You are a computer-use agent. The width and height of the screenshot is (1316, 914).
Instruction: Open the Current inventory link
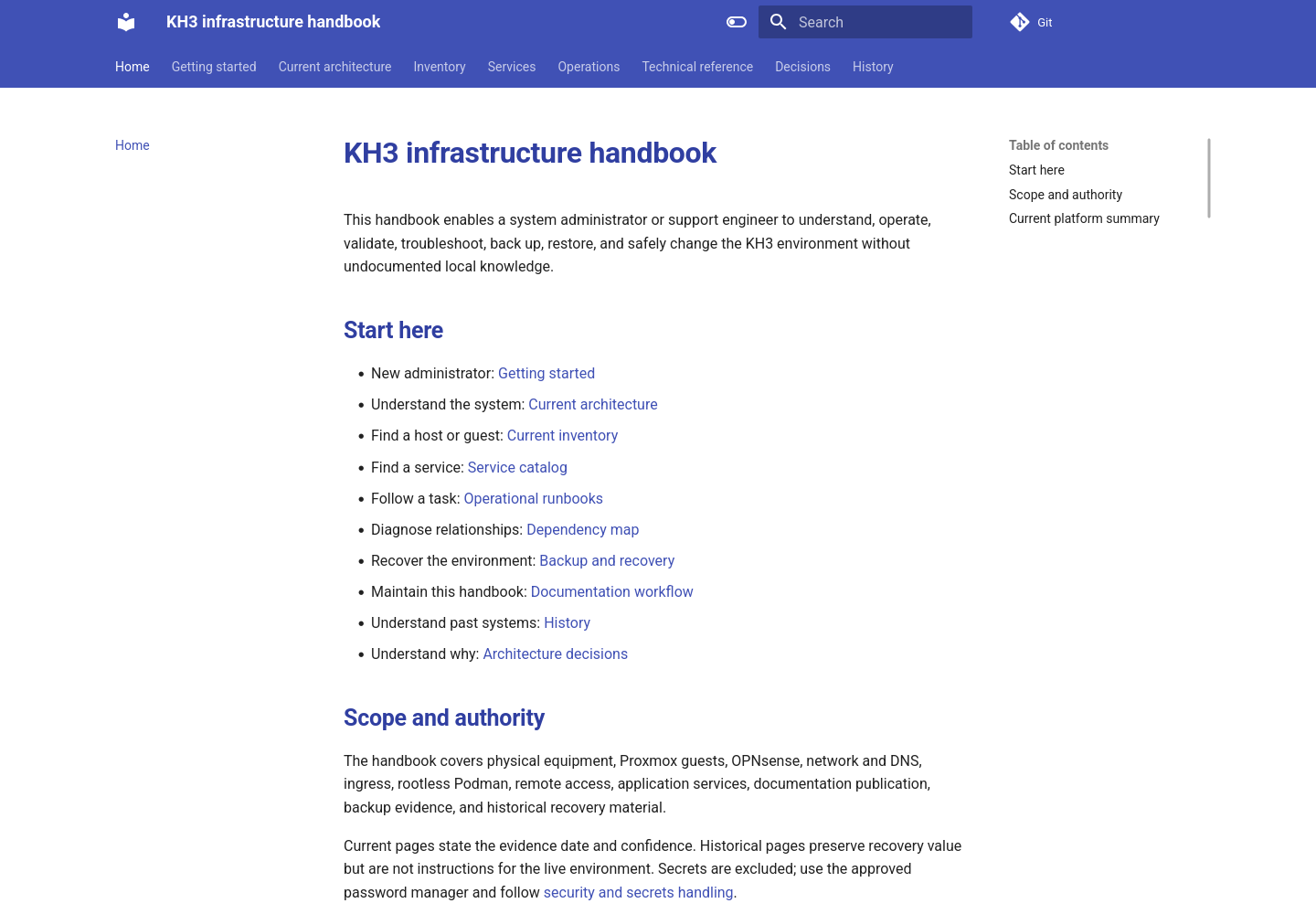(562, 435)
